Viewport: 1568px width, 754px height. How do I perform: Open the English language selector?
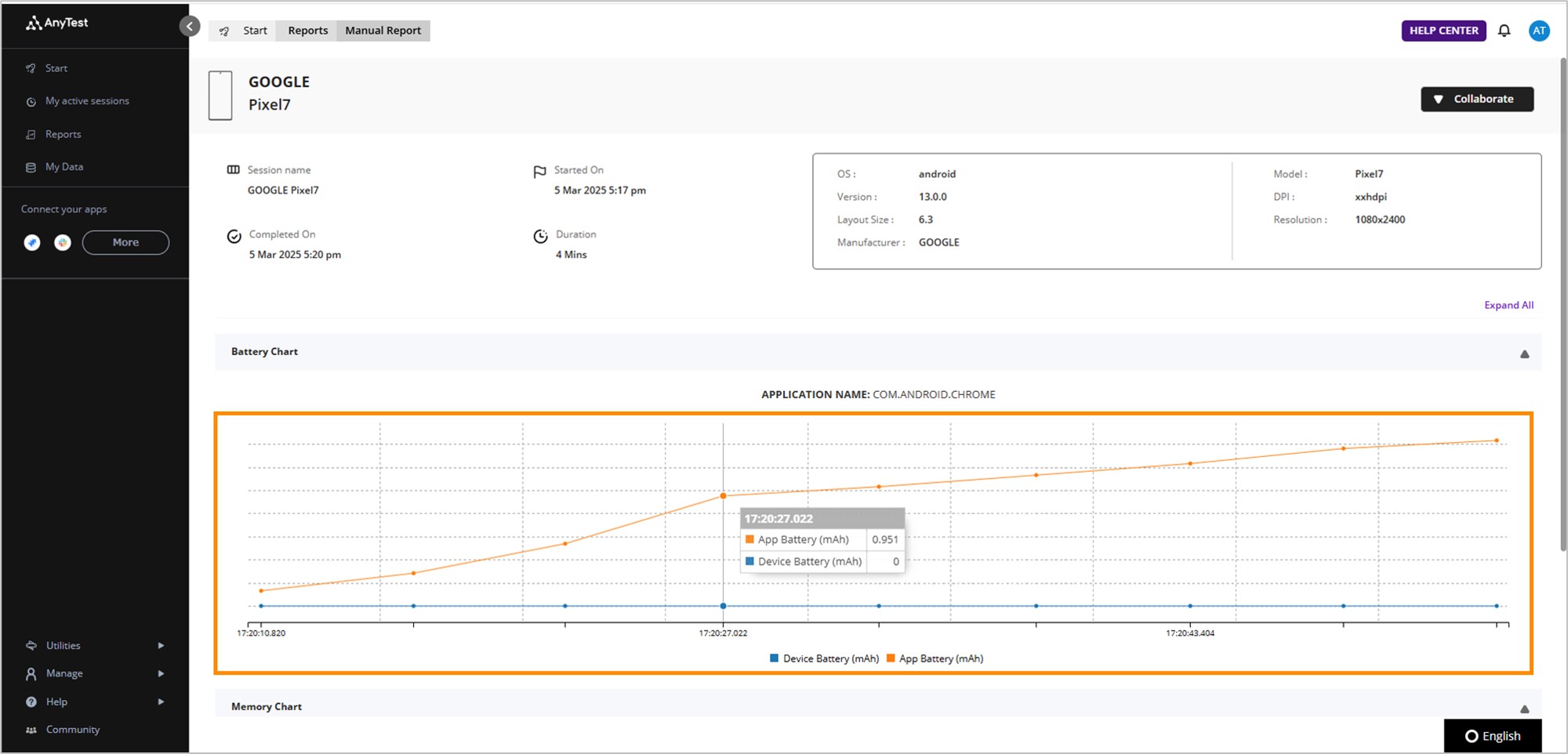1493,736
